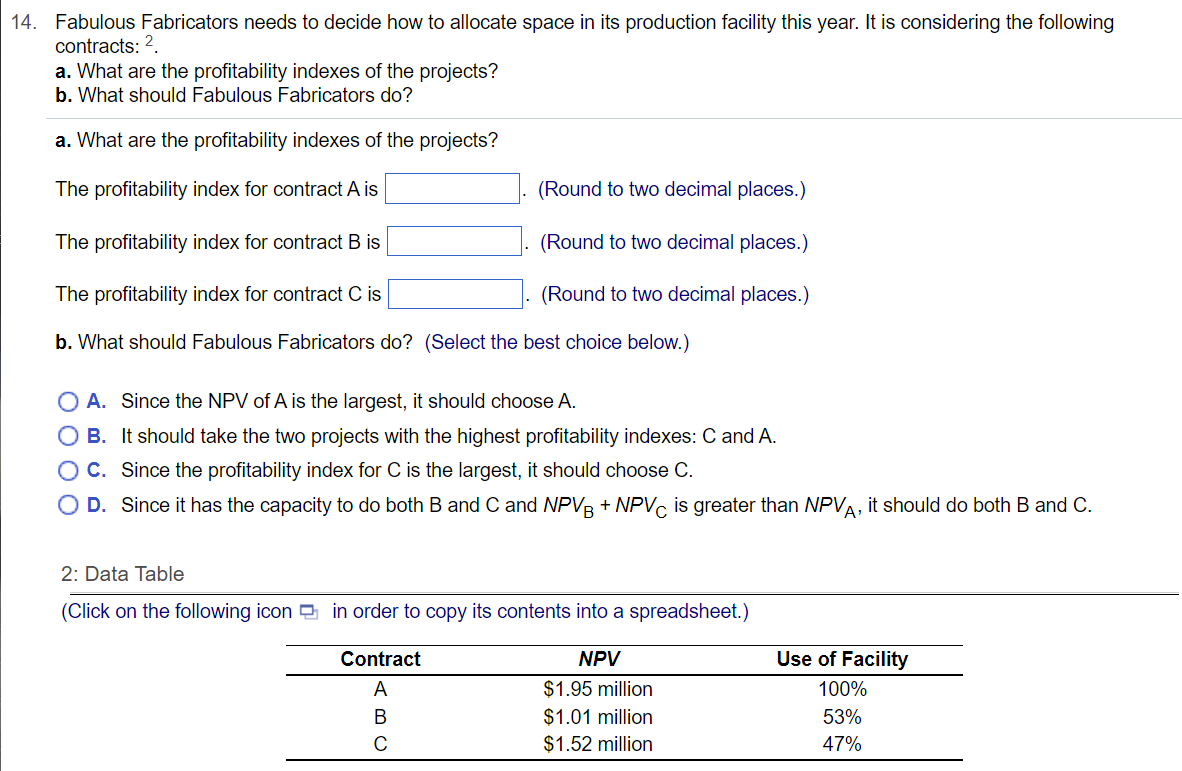The image size is (1182, 771).
Task: Select answer choice A about choosing contract A
Action: tap(68, 401)
